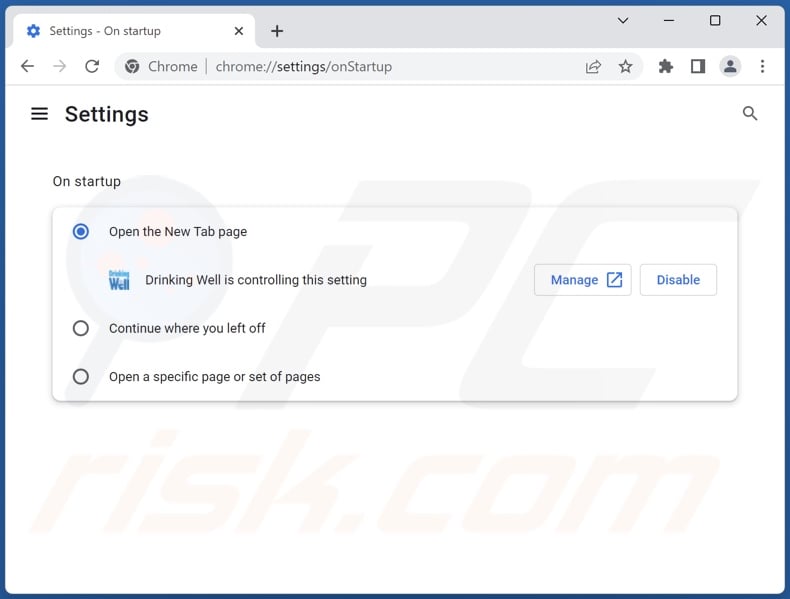
Task: Select Open the New Tab page
Action: click(x=81, y=232)
